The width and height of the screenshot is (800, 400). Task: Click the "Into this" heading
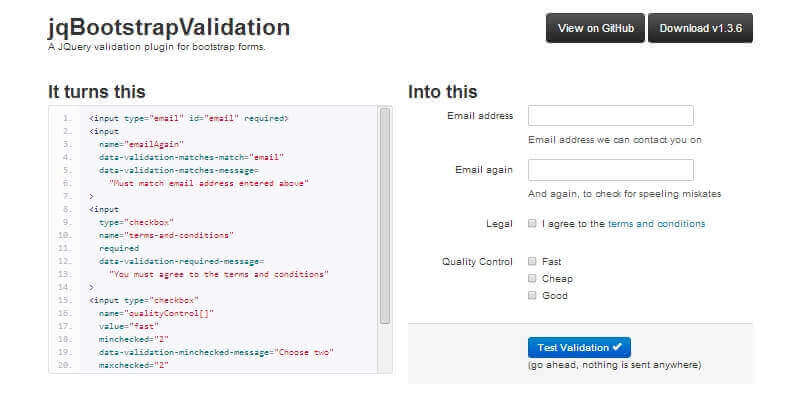point(443,92)
